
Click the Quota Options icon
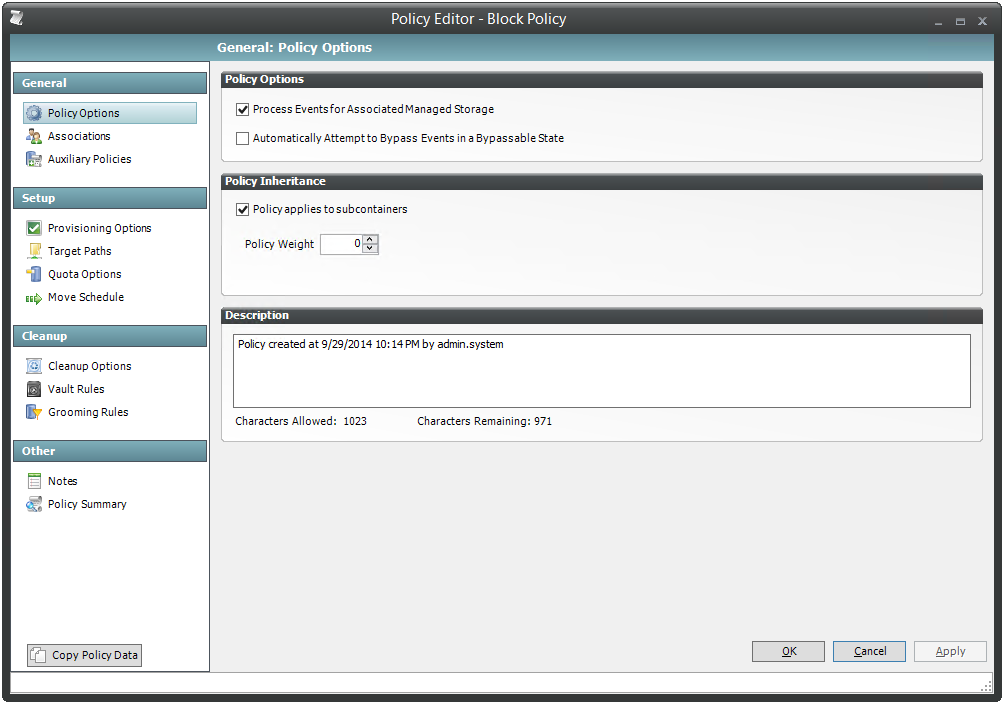(x=34, y=274)
